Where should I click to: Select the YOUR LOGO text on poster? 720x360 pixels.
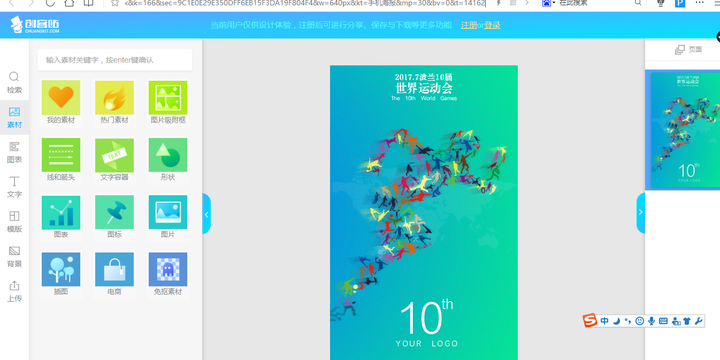point(427,343)
